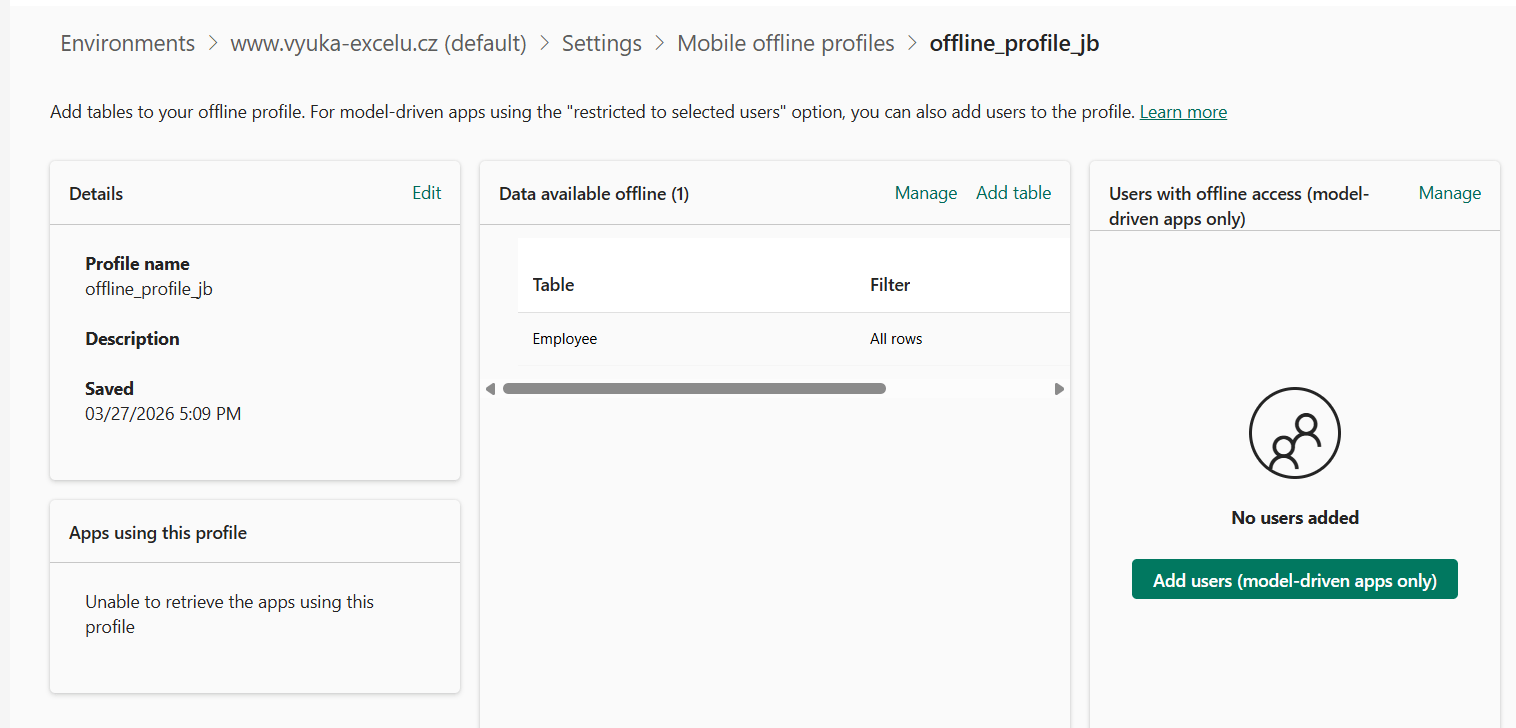Image resolution: width=1516 pixels, height=728 pixels.
Task: Click the left arrow of horizontal scrollbar
Action: pos(490,389)
